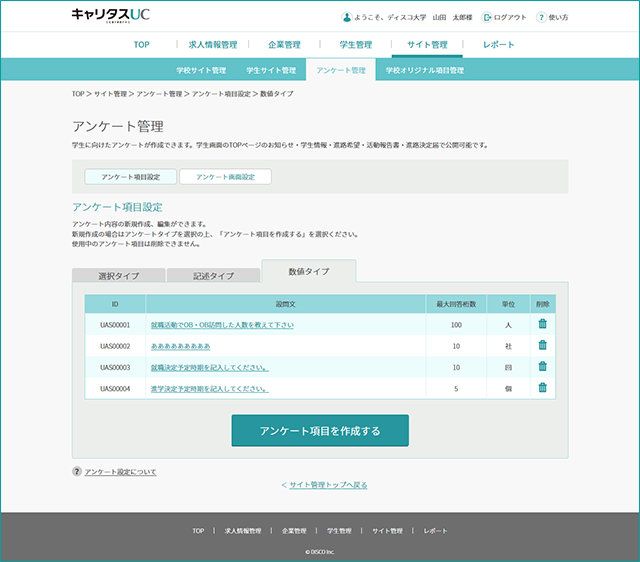Switch to the 記述タイプ tab
The width and height of the screenshot is (640, 562).
click(x=213, y=275)
